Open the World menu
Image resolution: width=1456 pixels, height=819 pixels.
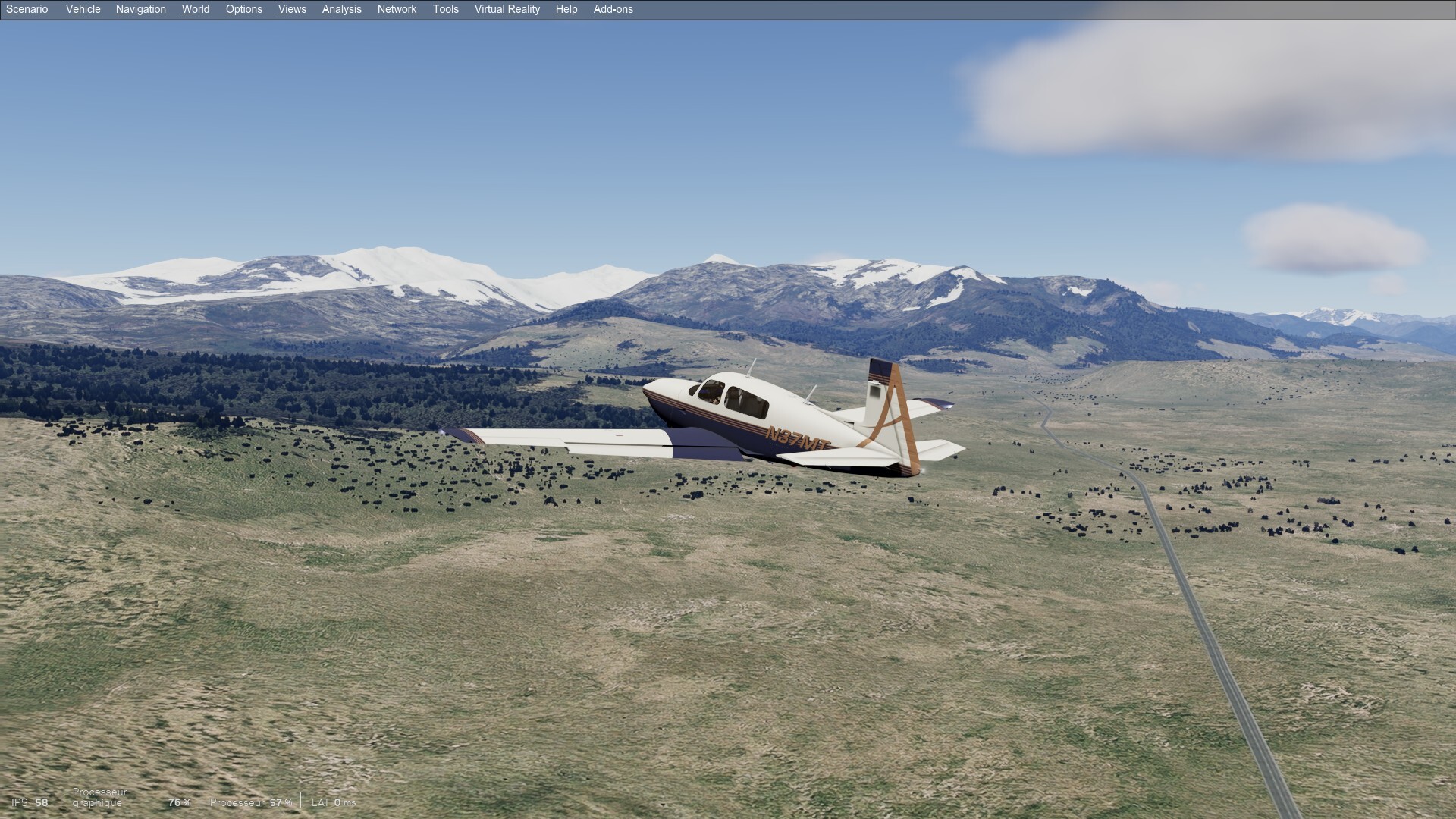[195, 9]
